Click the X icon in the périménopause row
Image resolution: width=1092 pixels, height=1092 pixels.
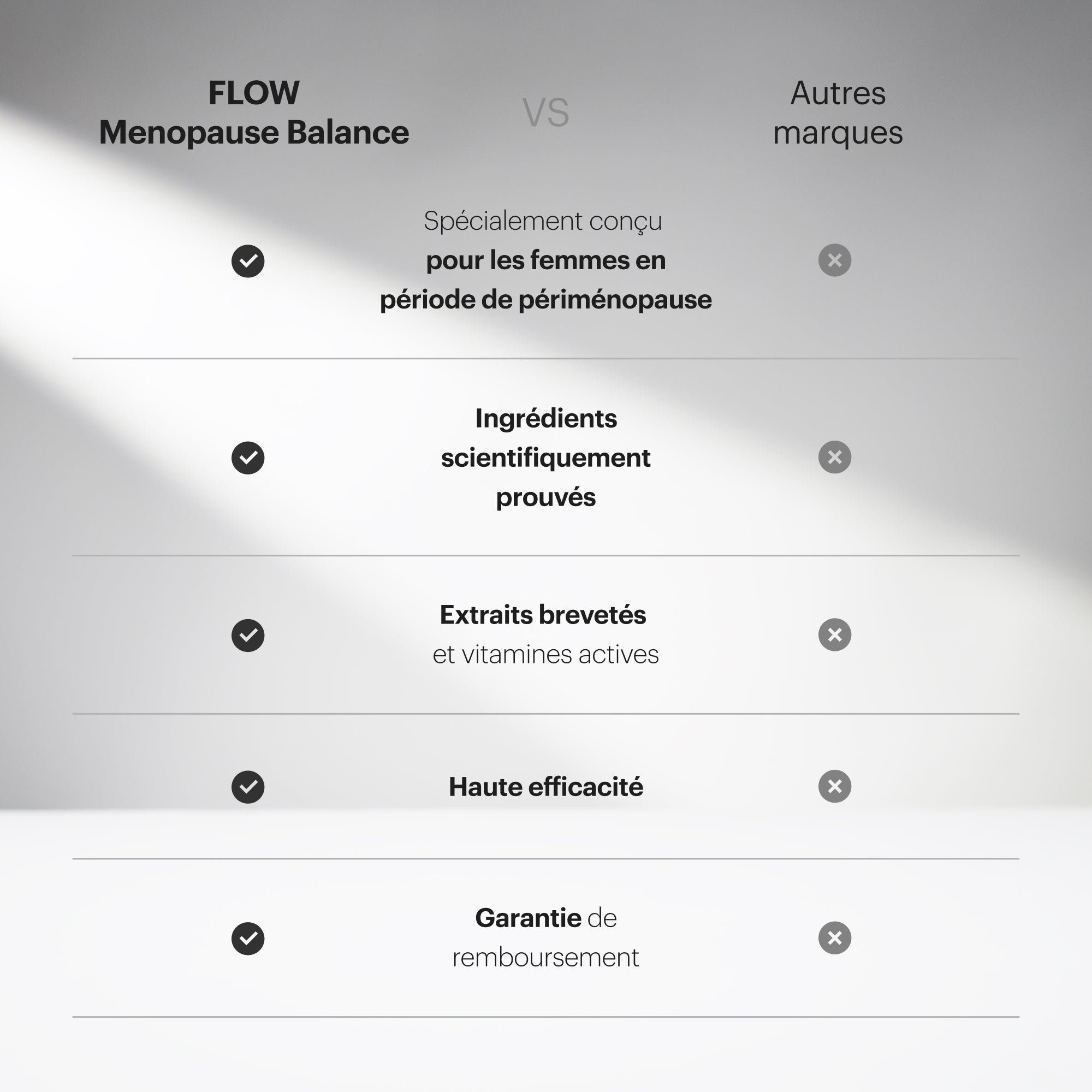pos(835,260)
